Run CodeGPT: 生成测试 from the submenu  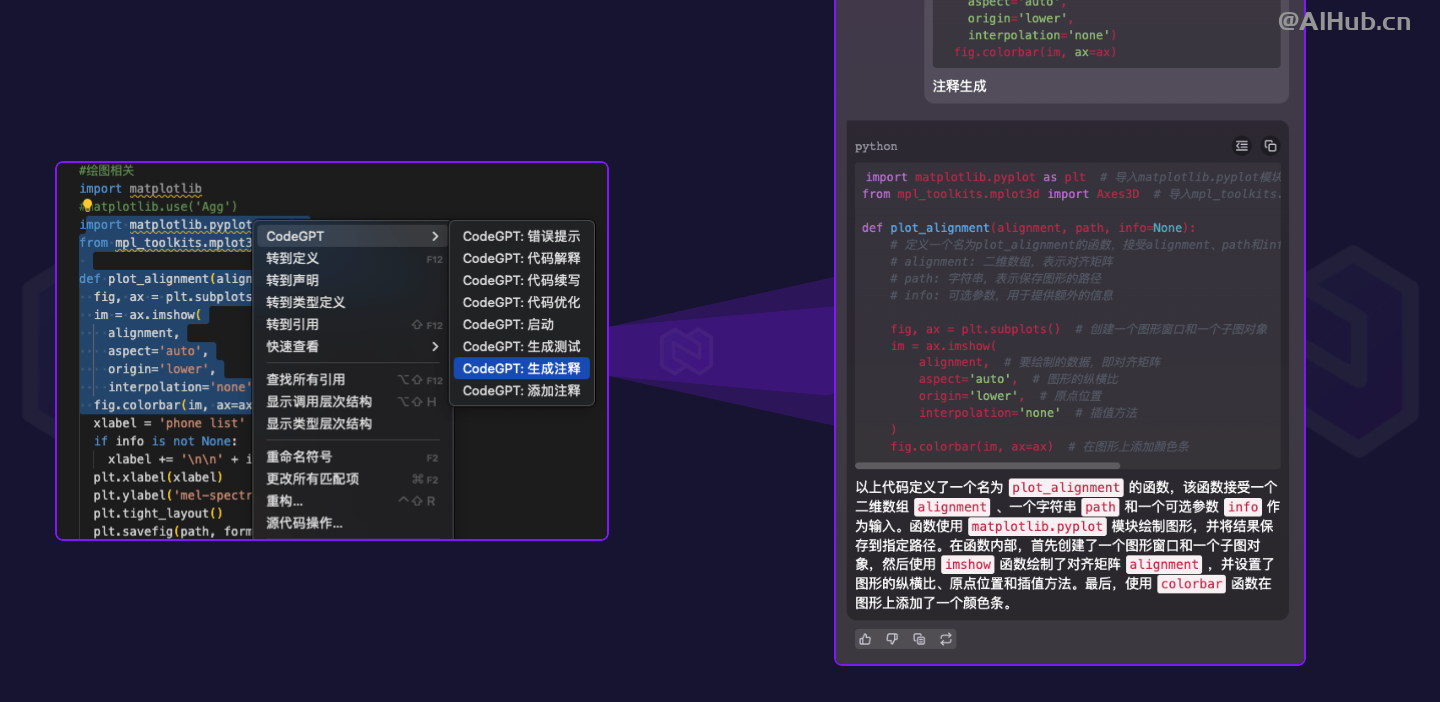pos(522,346)
